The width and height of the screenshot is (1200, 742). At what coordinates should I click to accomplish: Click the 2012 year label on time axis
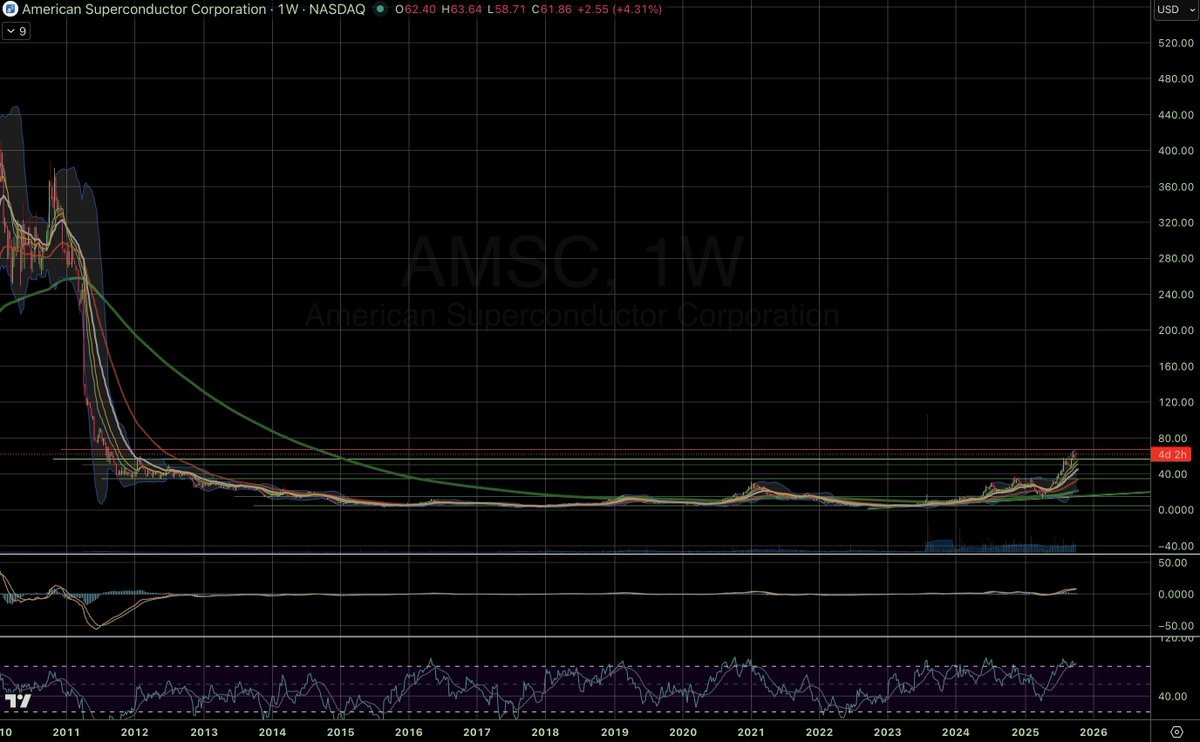[x=135, y=733]
